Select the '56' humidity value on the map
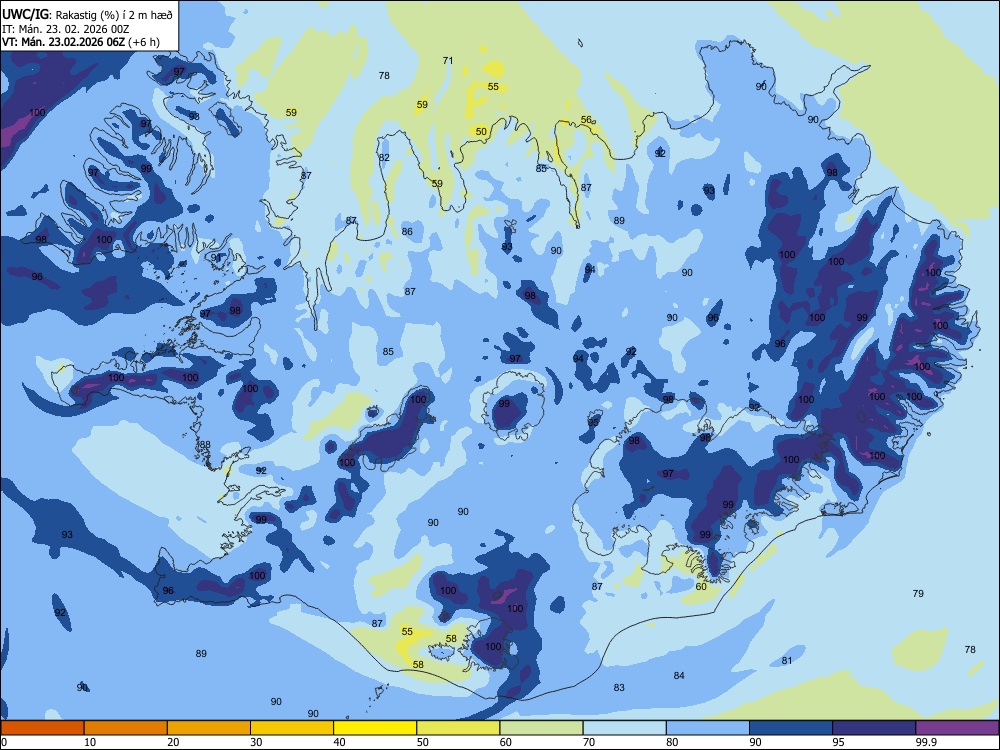The height and width of the screenshot is (750, 1000). (586, 119)
